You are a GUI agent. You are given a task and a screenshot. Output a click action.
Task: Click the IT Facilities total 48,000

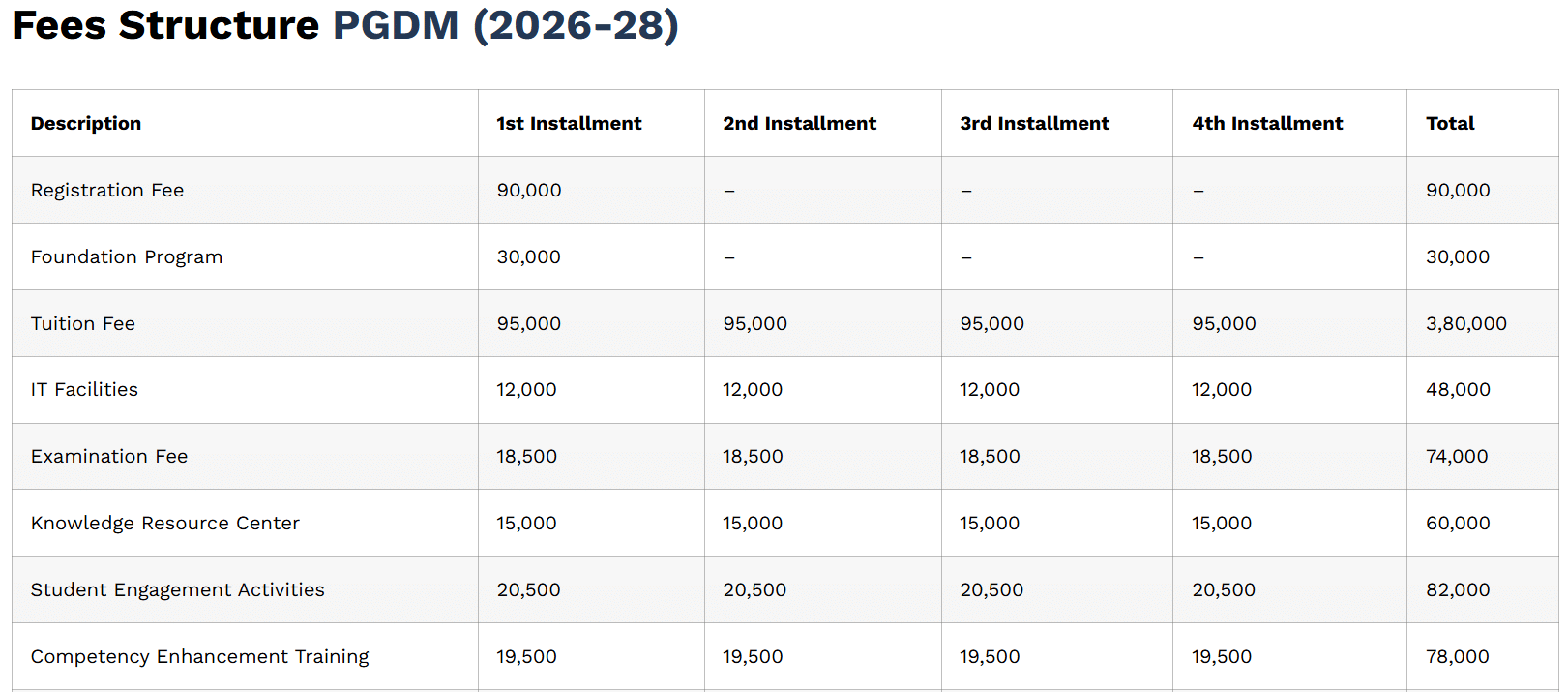pos(1458,389)
